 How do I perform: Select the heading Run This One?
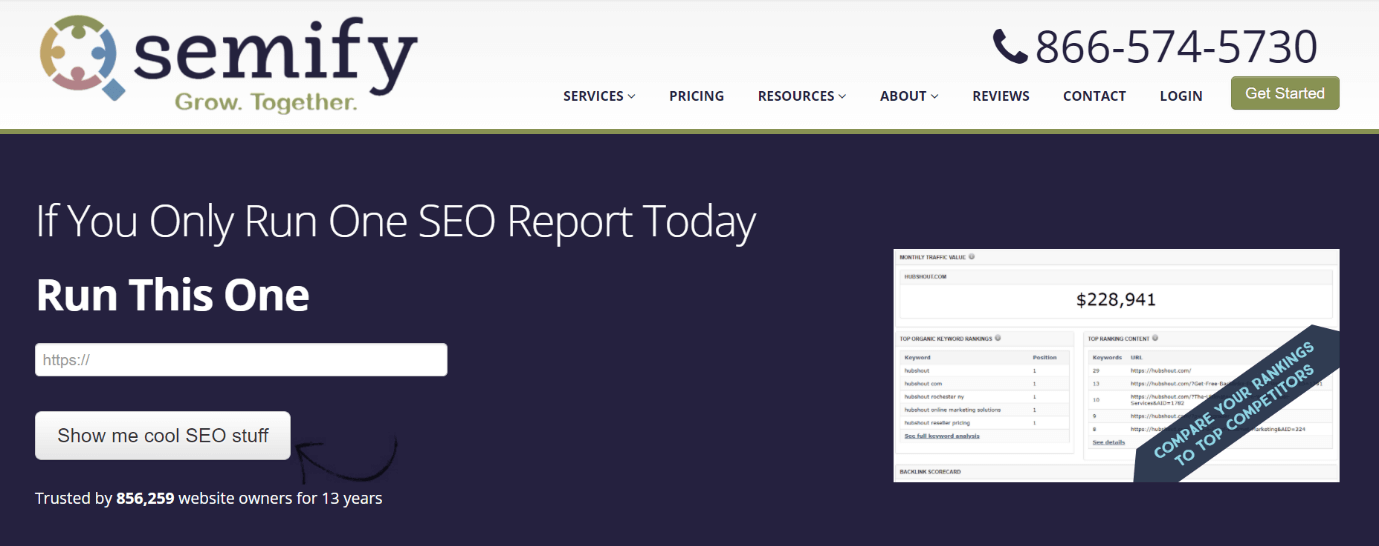click(x=172, y=295)
